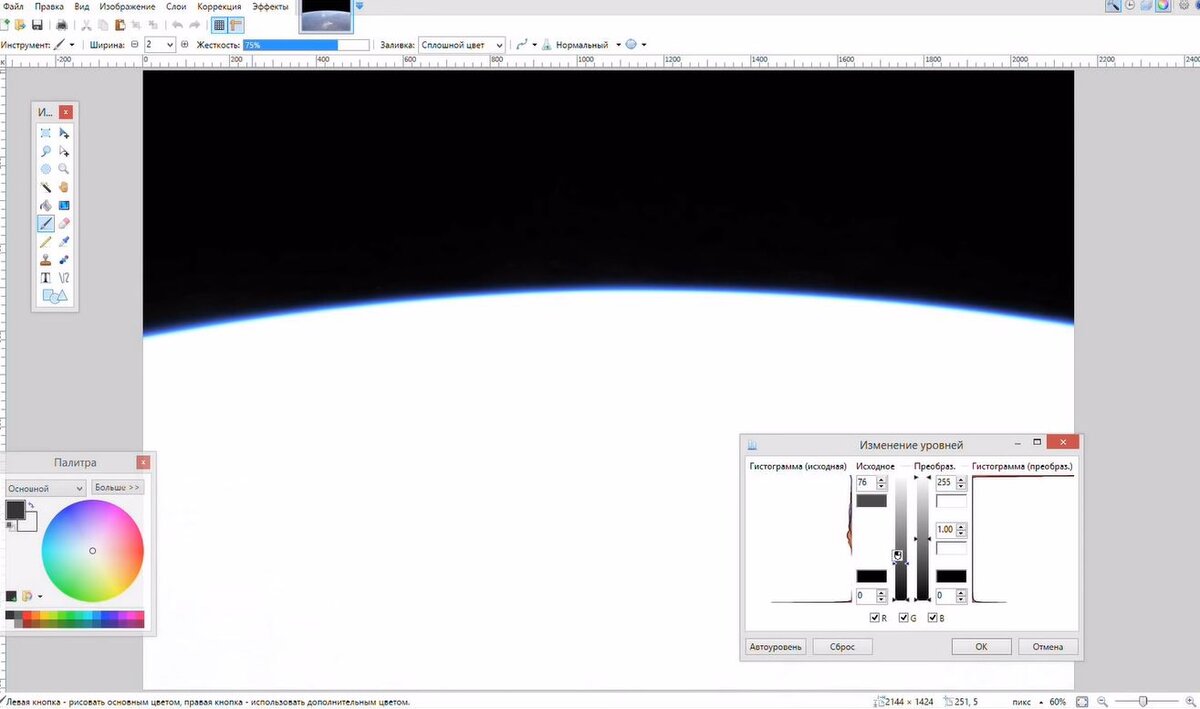Select the Paintbrush tool
This screenshot has height=709, width=1200.
[46, 224]
